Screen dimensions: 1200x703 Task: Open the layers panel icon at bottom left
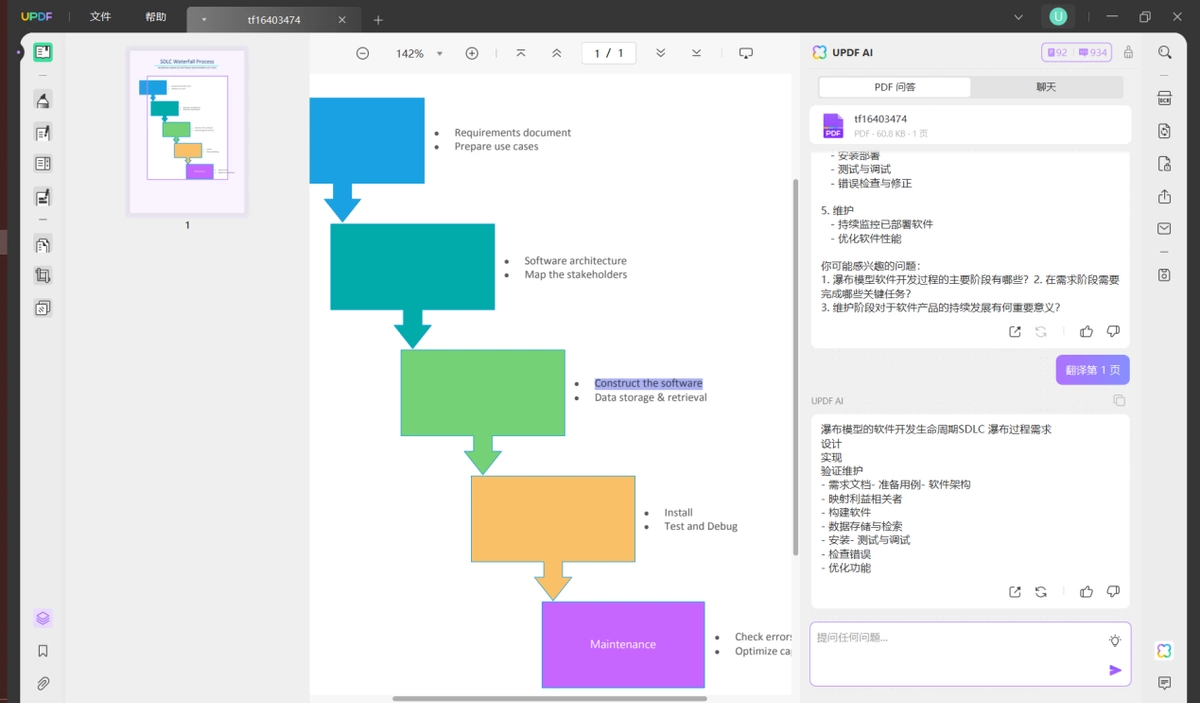click(42, 618)
